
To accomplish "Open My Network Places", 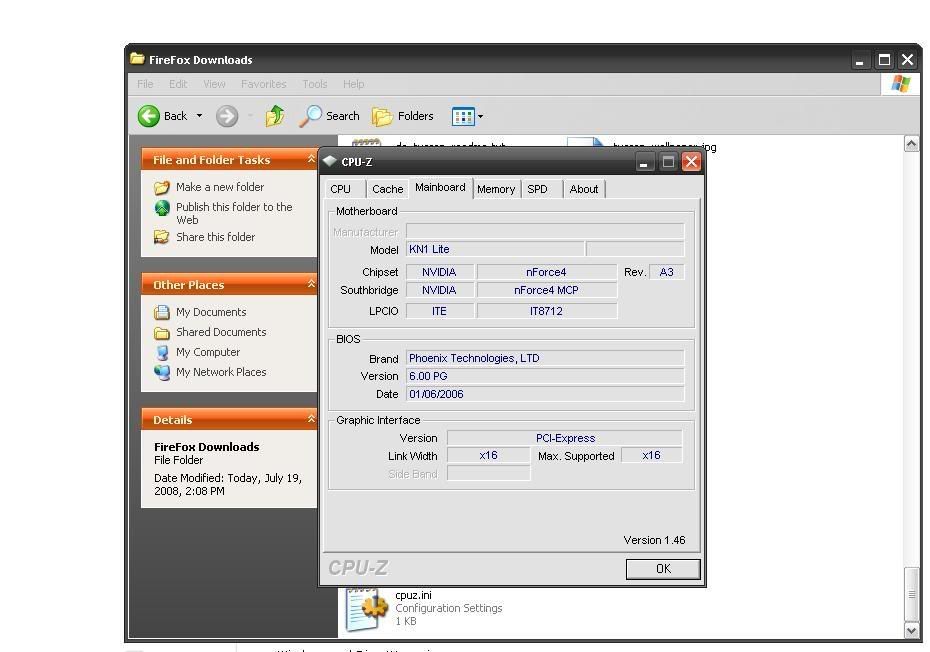I will point(220,372).
